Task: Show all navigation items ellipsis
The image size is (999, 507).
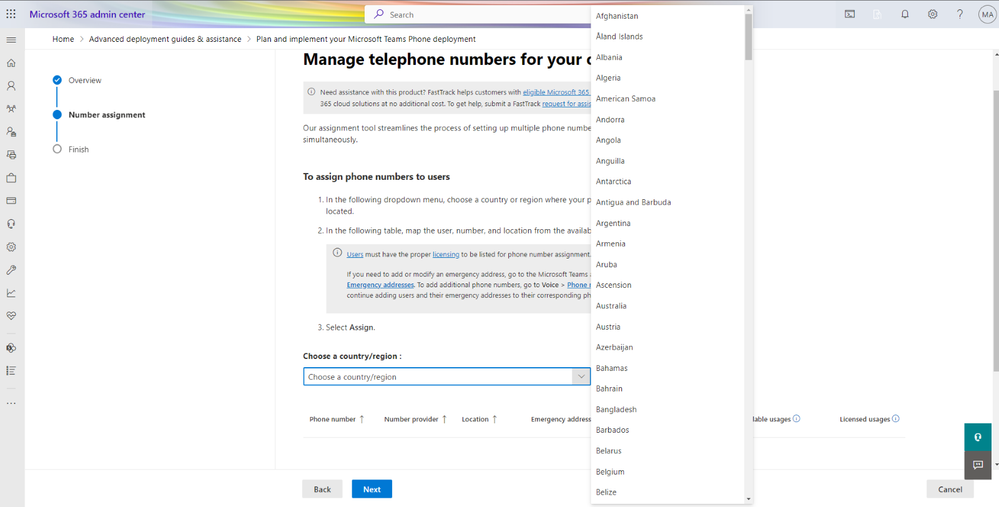Action: tap(11, 403)
